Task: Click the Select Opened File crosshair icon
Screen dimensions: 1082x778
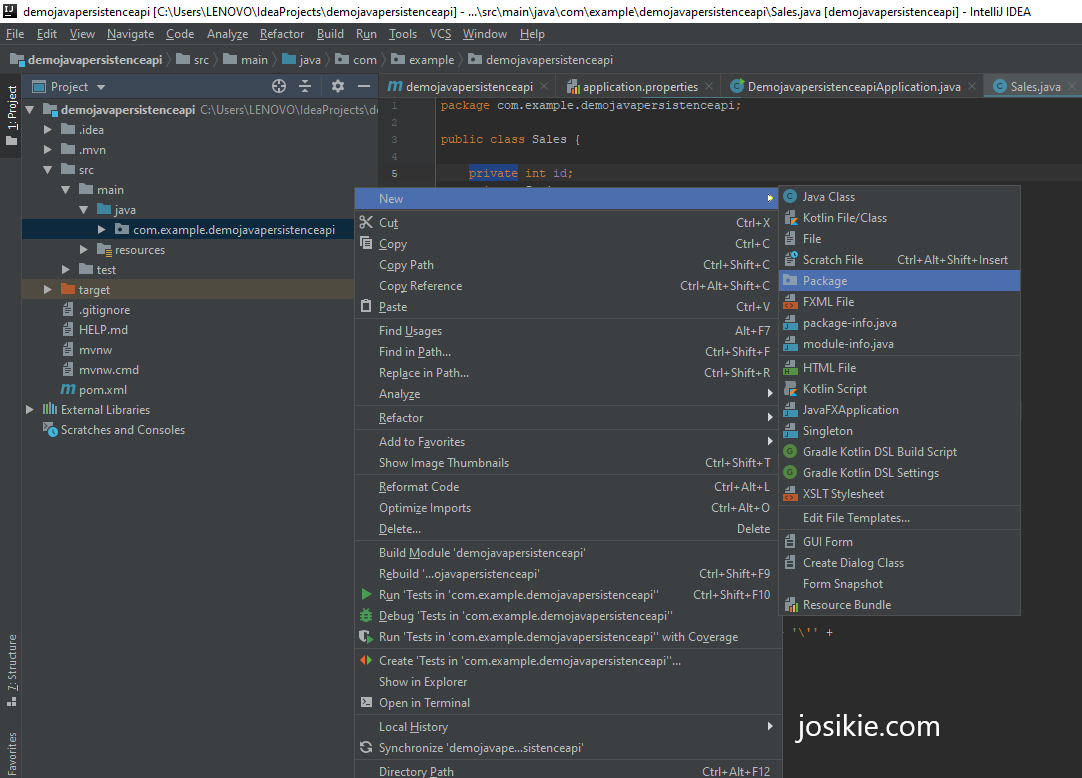Action: click(x=280, y=86)
